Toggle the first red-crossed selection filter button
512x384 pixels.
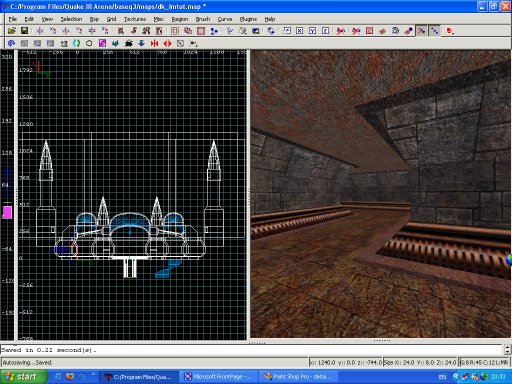click(341, 31)
